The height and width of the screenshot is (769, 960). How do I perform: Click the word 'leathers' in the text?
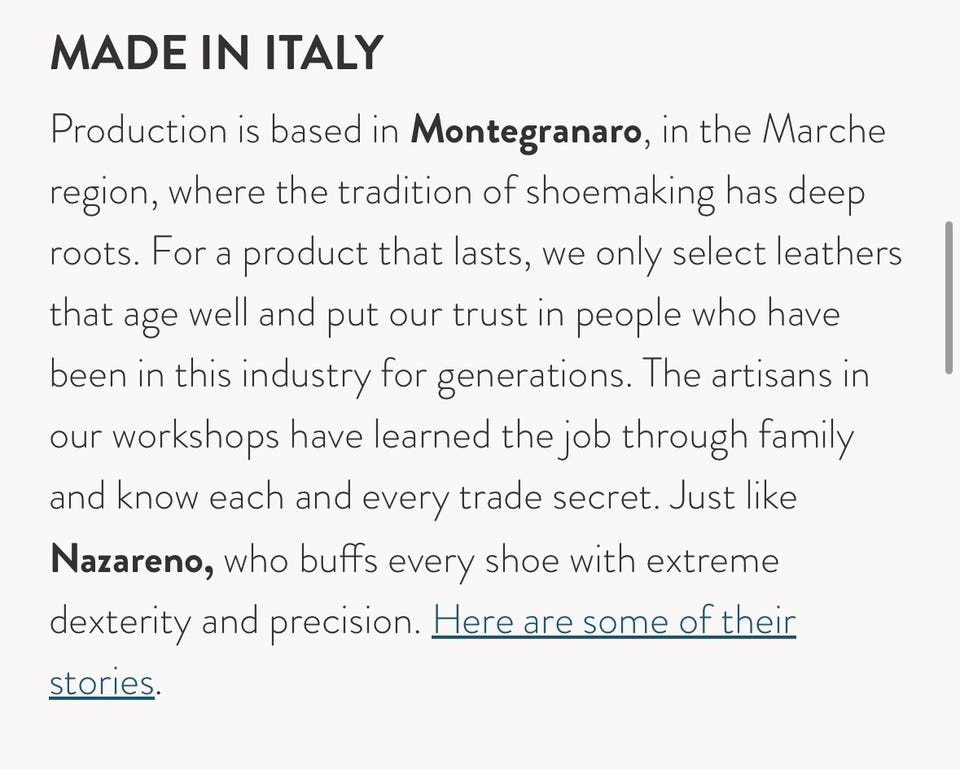click(841, 253)
